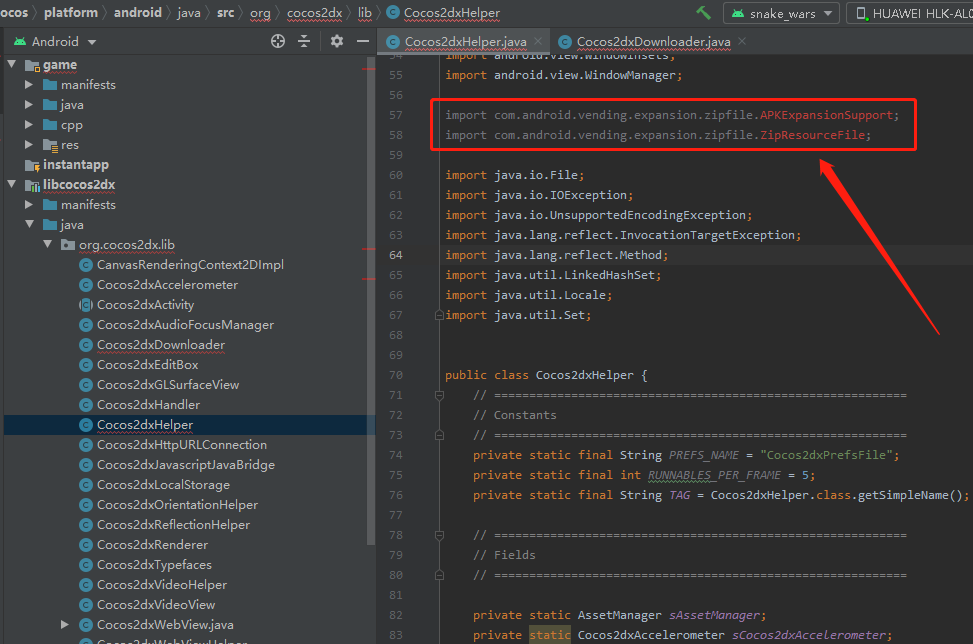
Task: Open project panel settings gear
Action: (337, 41)
